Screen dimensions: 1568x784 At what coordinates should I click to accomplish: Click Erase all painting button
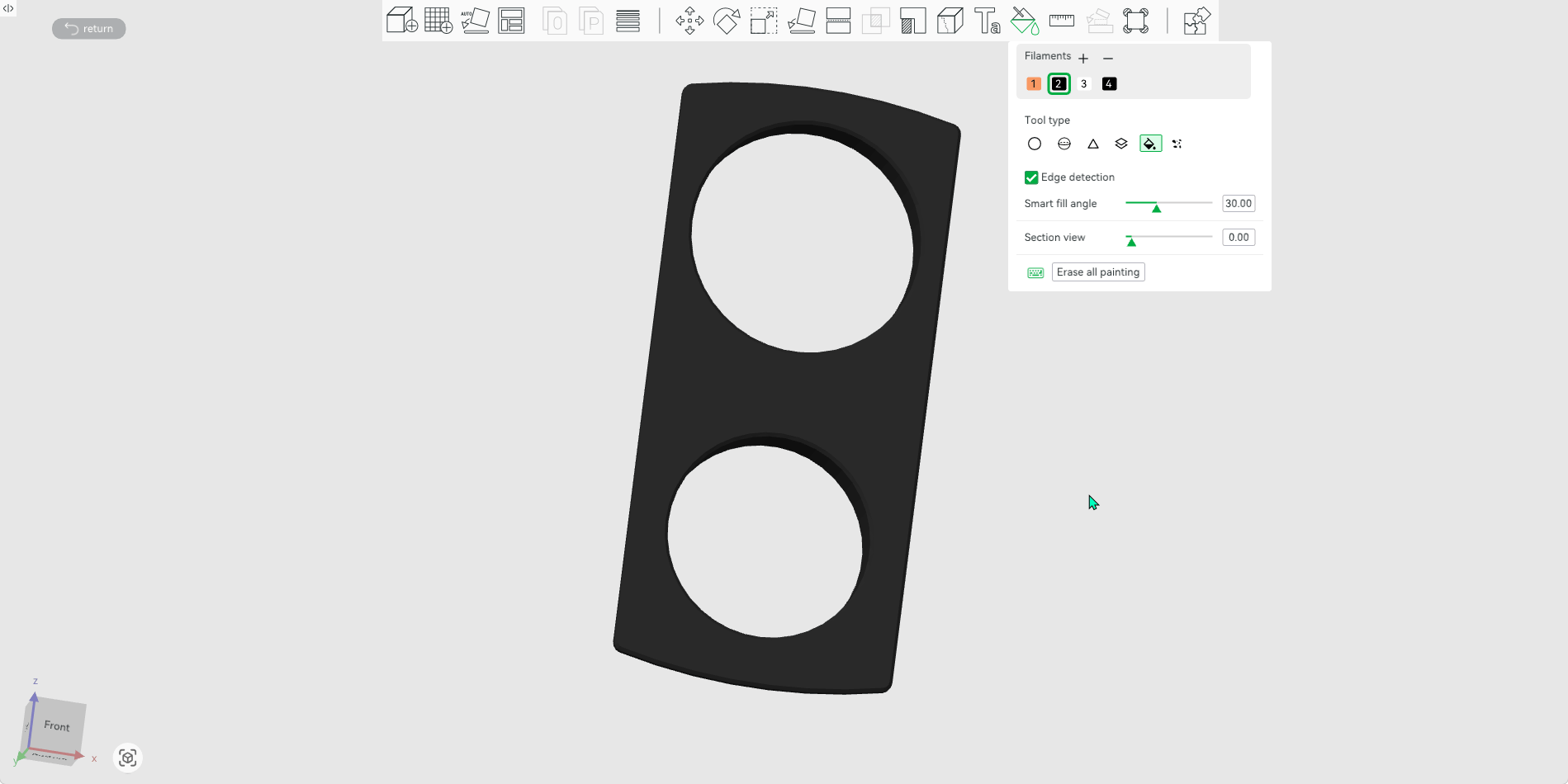coord(1098,272)
